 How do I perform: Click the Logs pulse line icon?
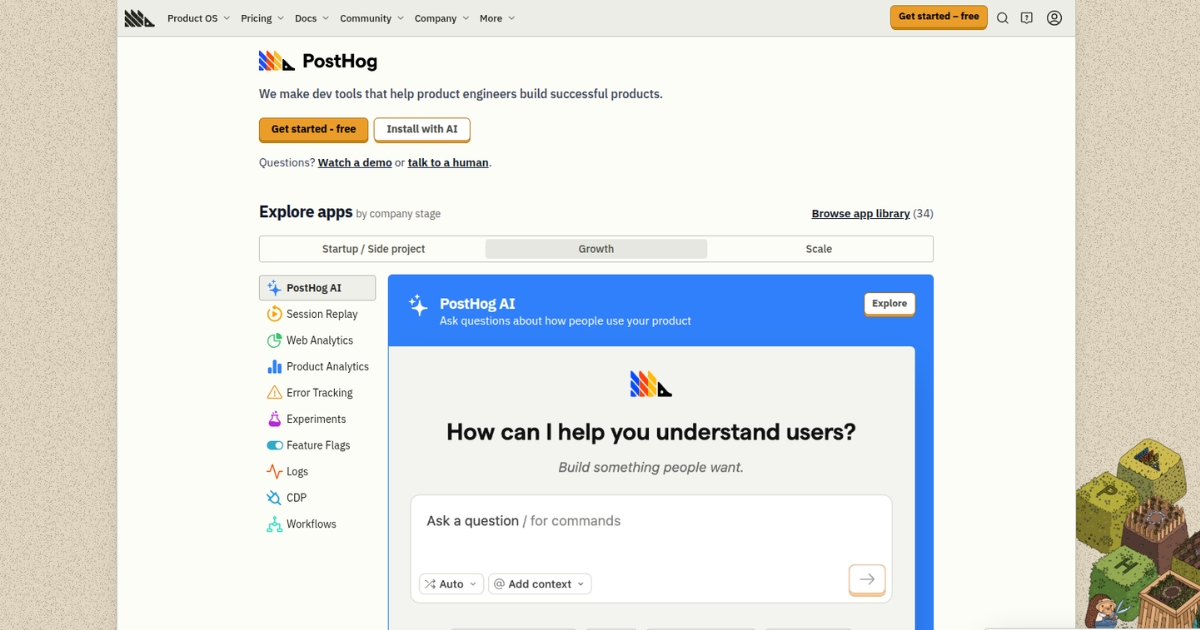click(x=274, y=472)
